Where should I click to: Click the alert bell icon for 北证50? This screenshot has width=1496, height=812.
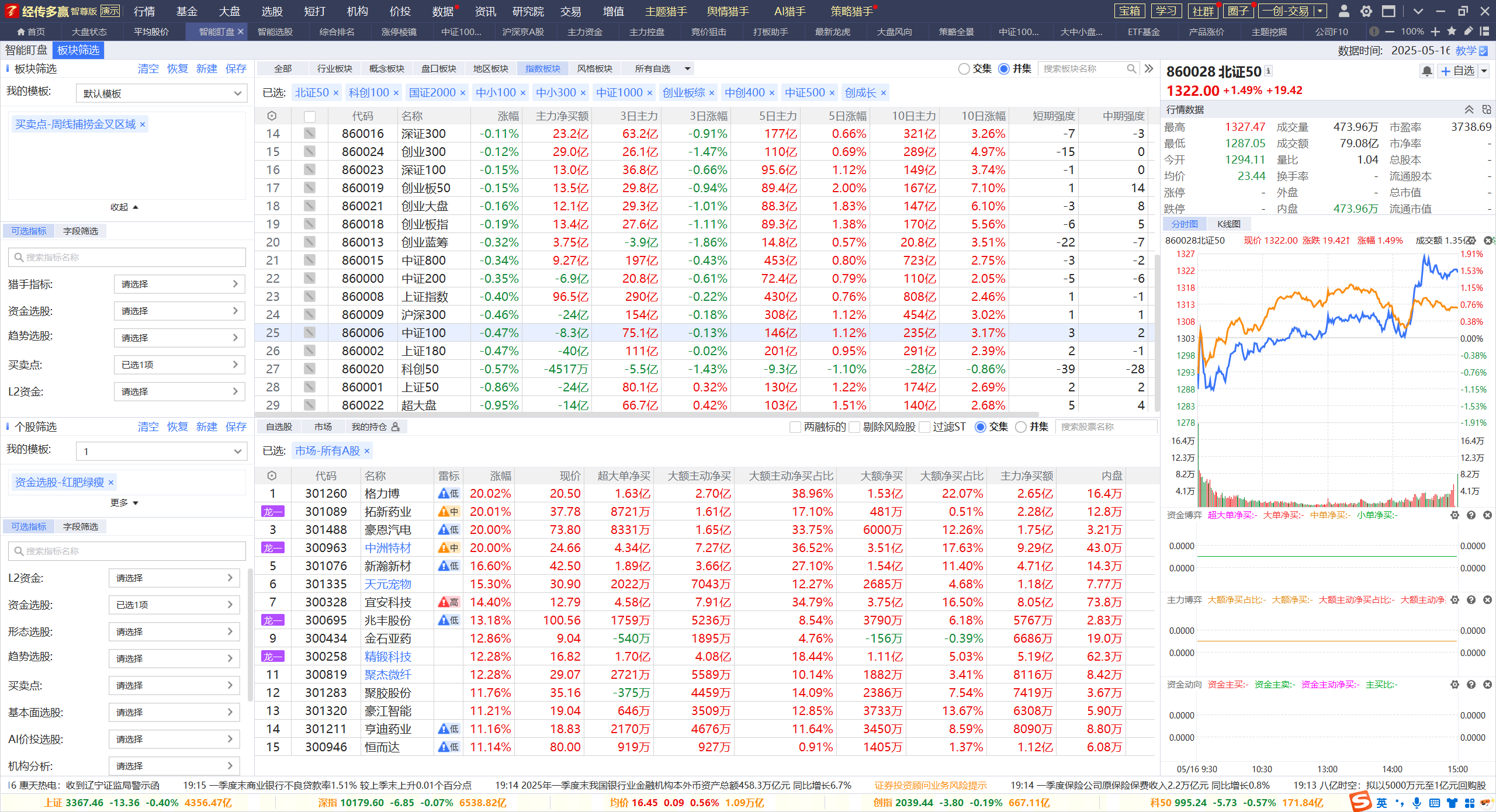[x=1427, y=71]
